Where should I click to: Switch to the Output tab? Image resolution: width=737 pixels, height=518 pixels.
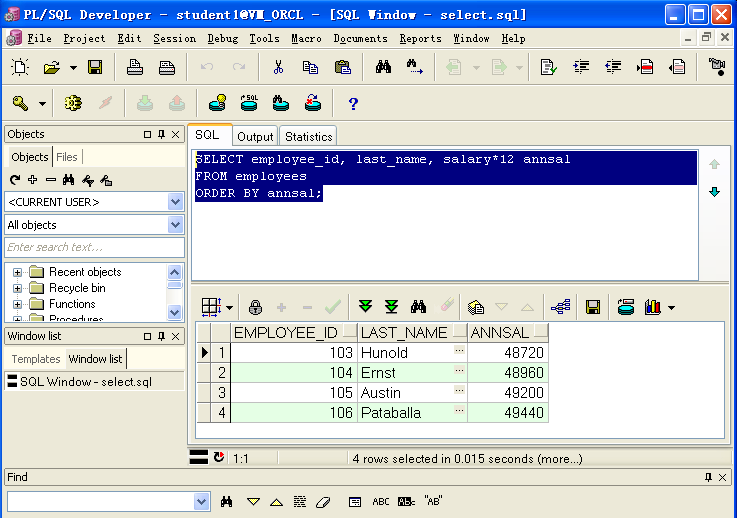point(255,136)
